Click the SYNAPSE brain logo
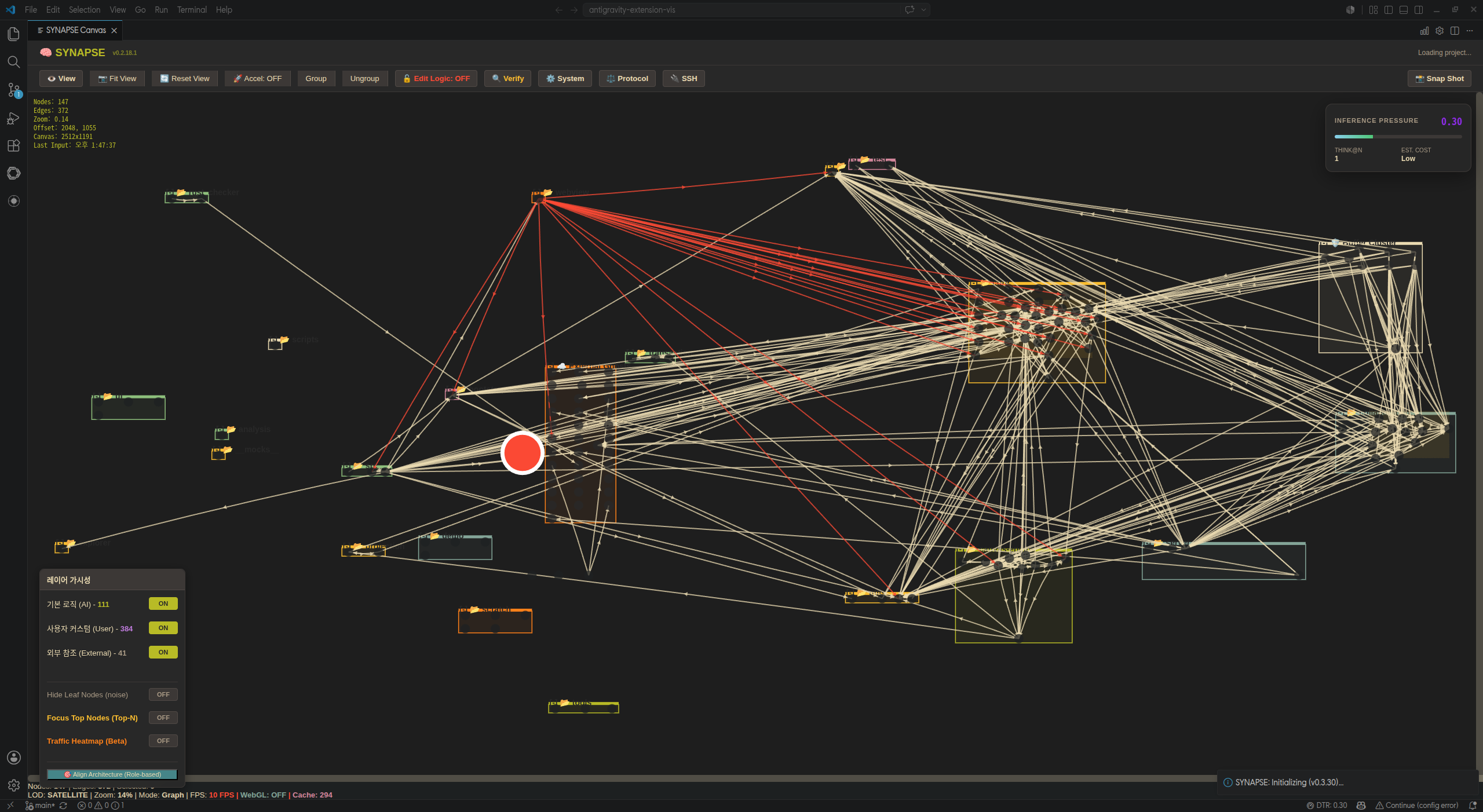Image resolution: width=1483 pixels, height=812 pixels. 46,53
